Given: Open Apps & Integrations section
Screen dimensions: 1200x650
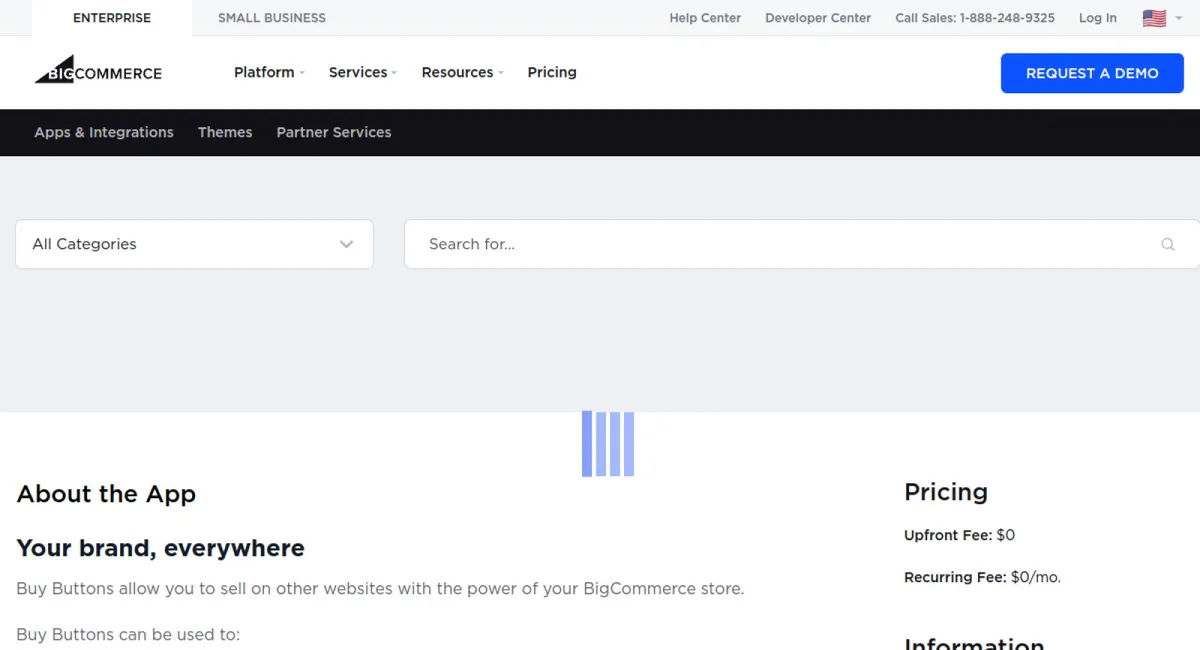Looking at the screenshot, I should [x=104, y=132].
